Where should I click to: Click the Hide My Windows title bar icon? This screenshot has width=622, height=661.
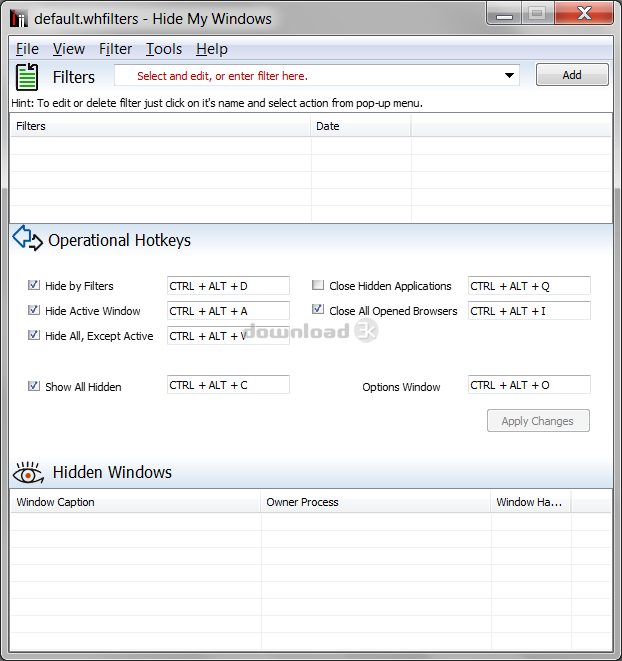pos(19,18)
